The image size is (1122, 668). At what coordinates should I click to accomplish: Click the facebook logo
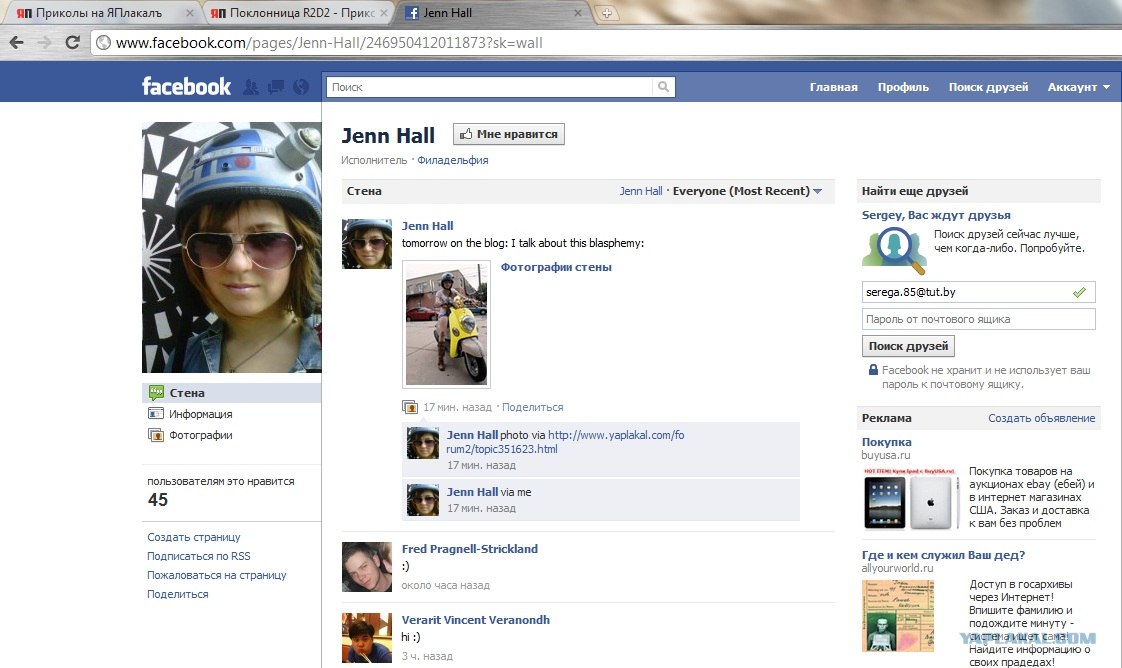(x=186, y=87)
